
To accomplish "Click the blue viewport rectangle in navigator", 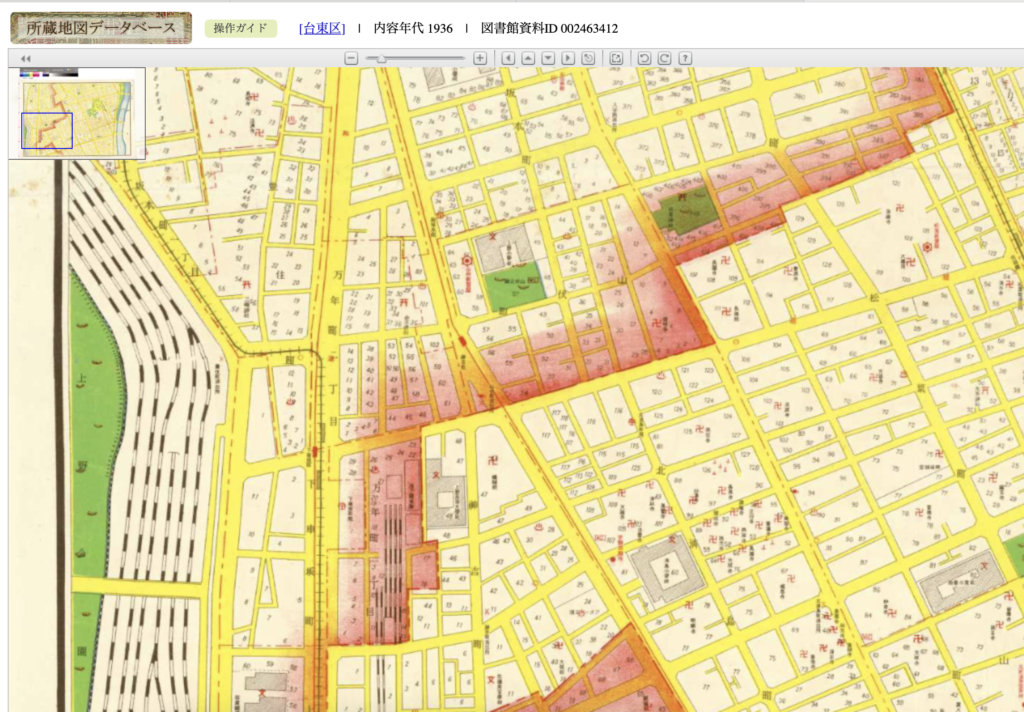I will point(47,131).
